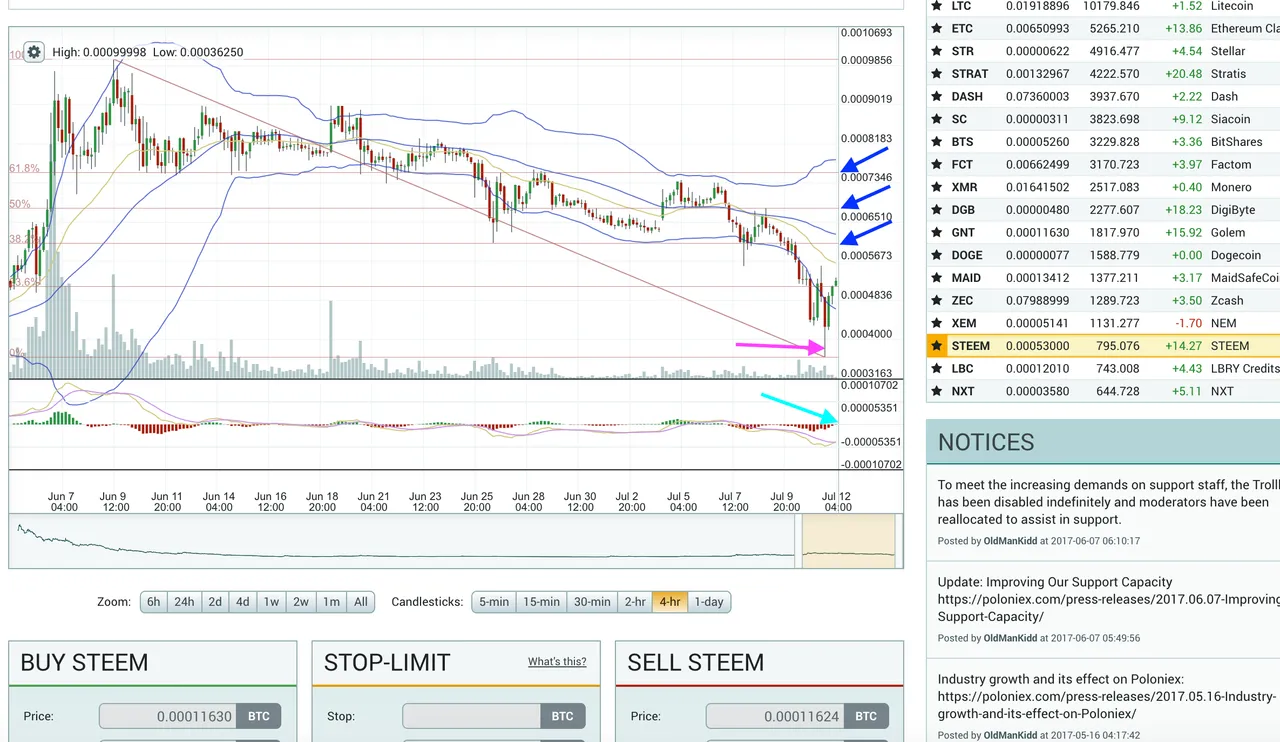
Task: Set chart zoom to 1m
Action: [x=331, y=602]
